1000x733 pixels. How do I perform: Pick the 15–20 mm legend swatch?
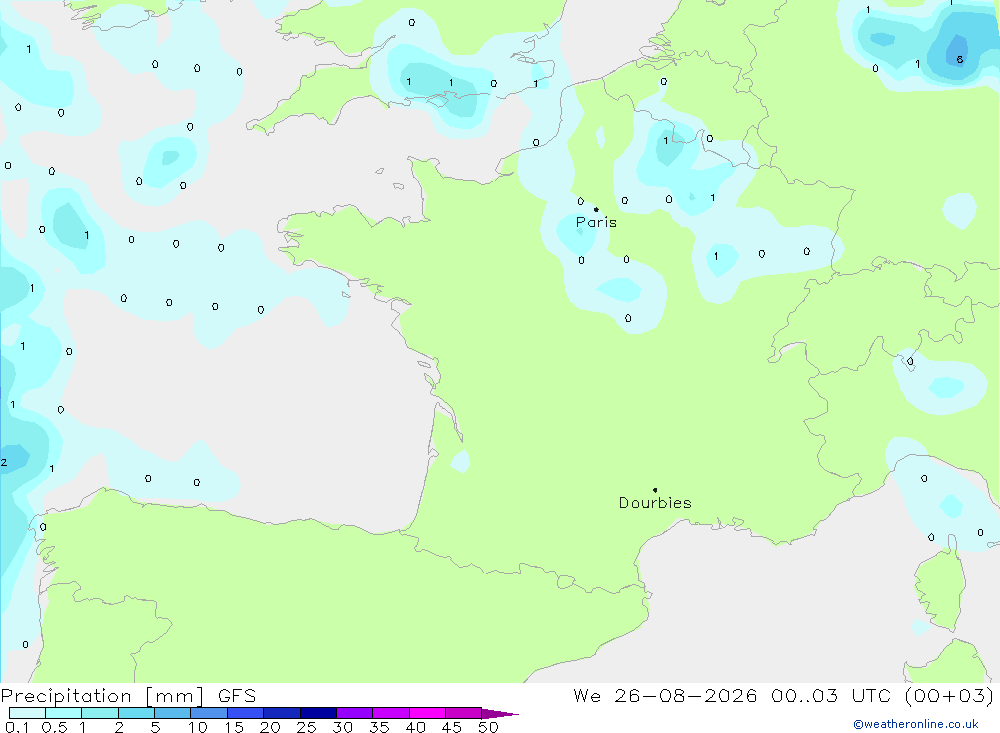pyautogui.click(x=245, y=713)
